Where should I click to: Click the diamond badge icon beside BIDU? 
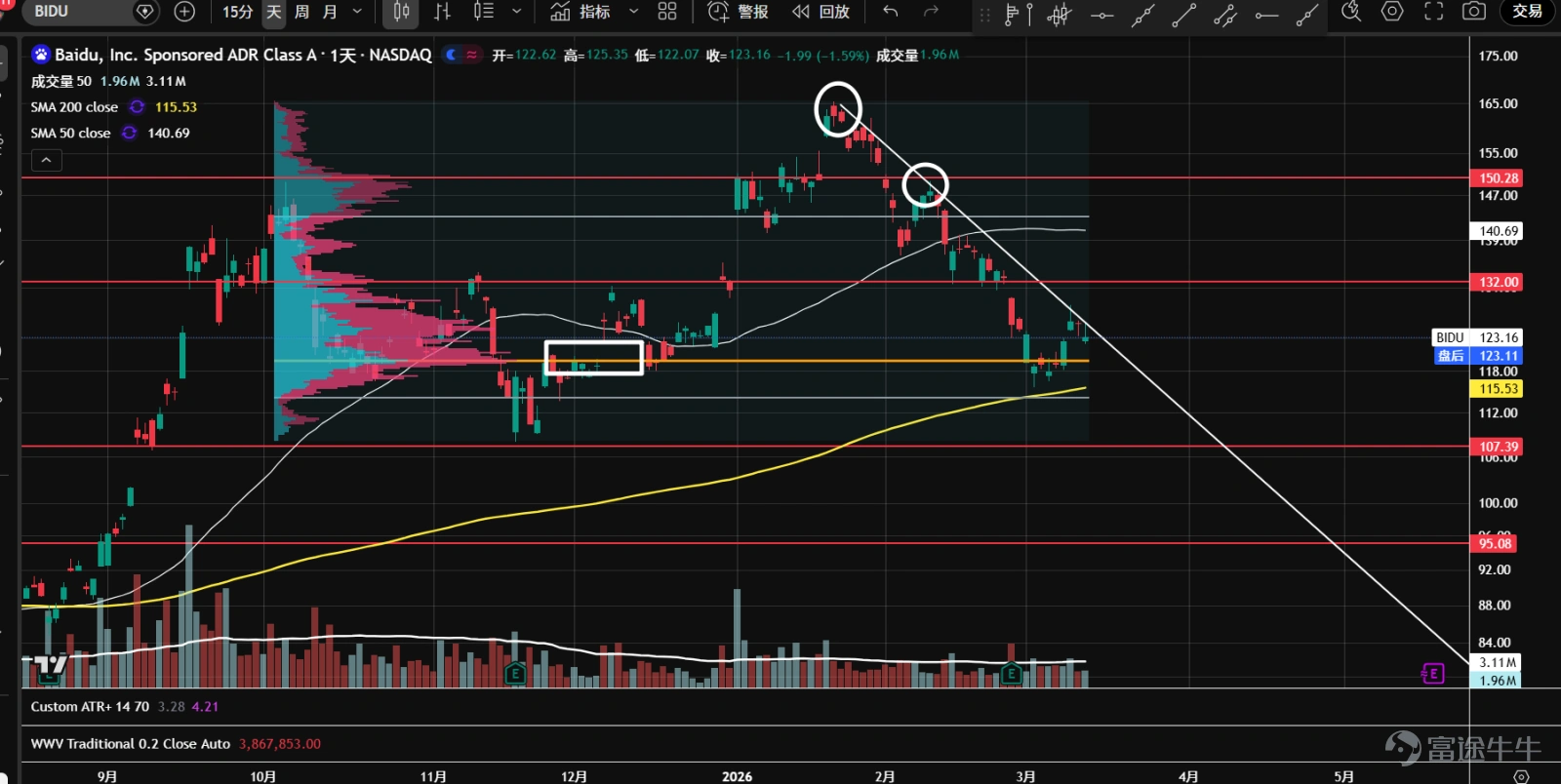[x=145, y=12]
